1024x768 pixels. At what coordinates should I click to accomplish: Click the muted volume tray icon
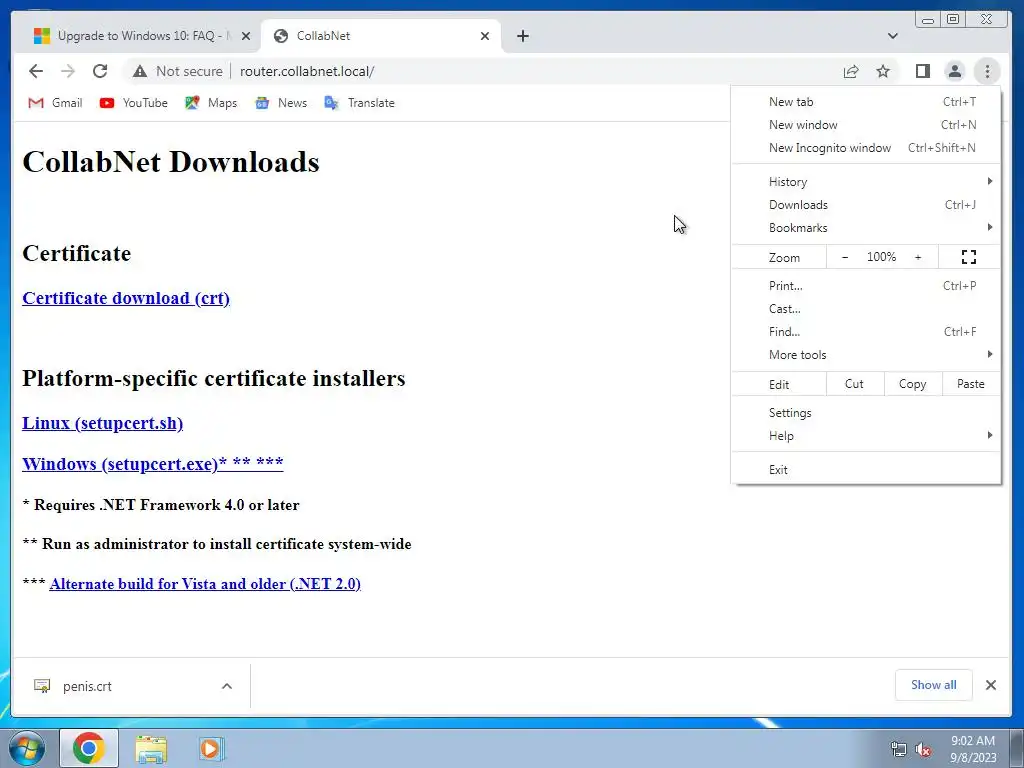(923, 750)
